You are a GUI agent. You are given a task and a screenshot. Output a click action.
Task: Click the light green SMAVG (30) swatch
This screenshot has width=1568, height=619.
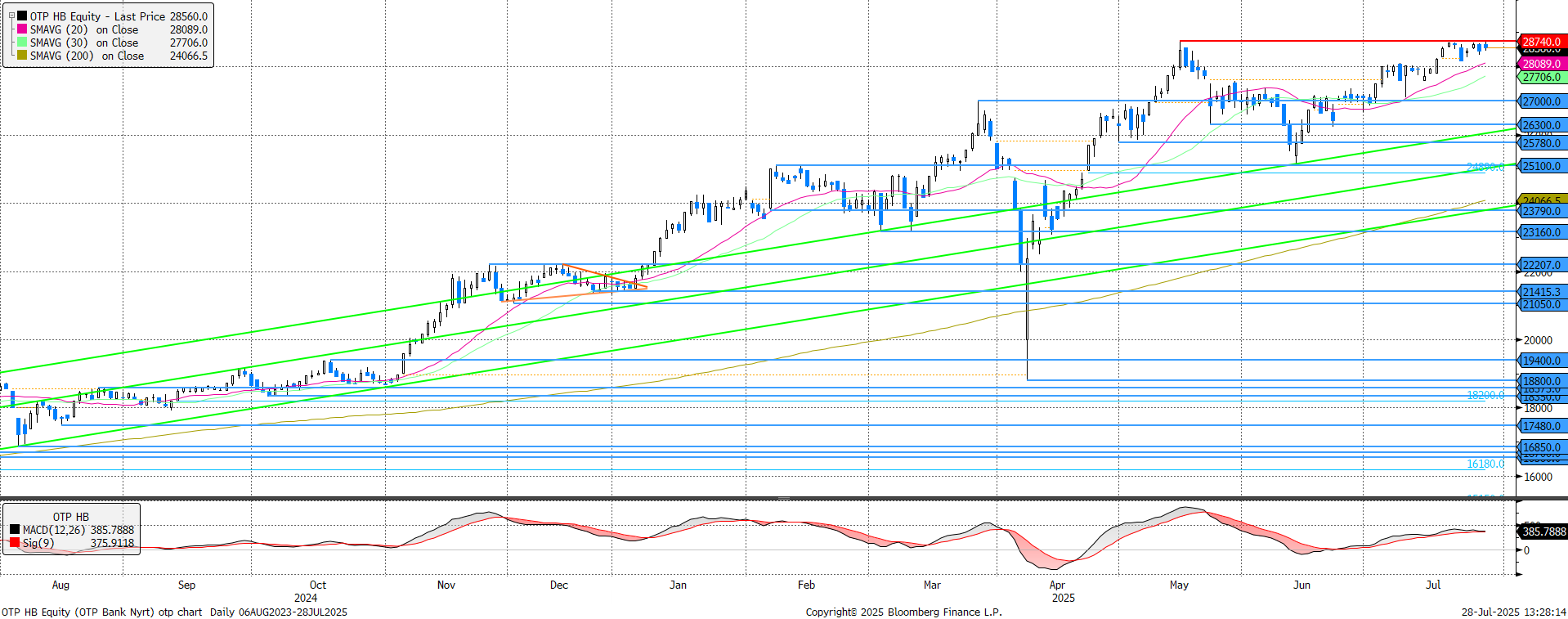click(22, 42)
